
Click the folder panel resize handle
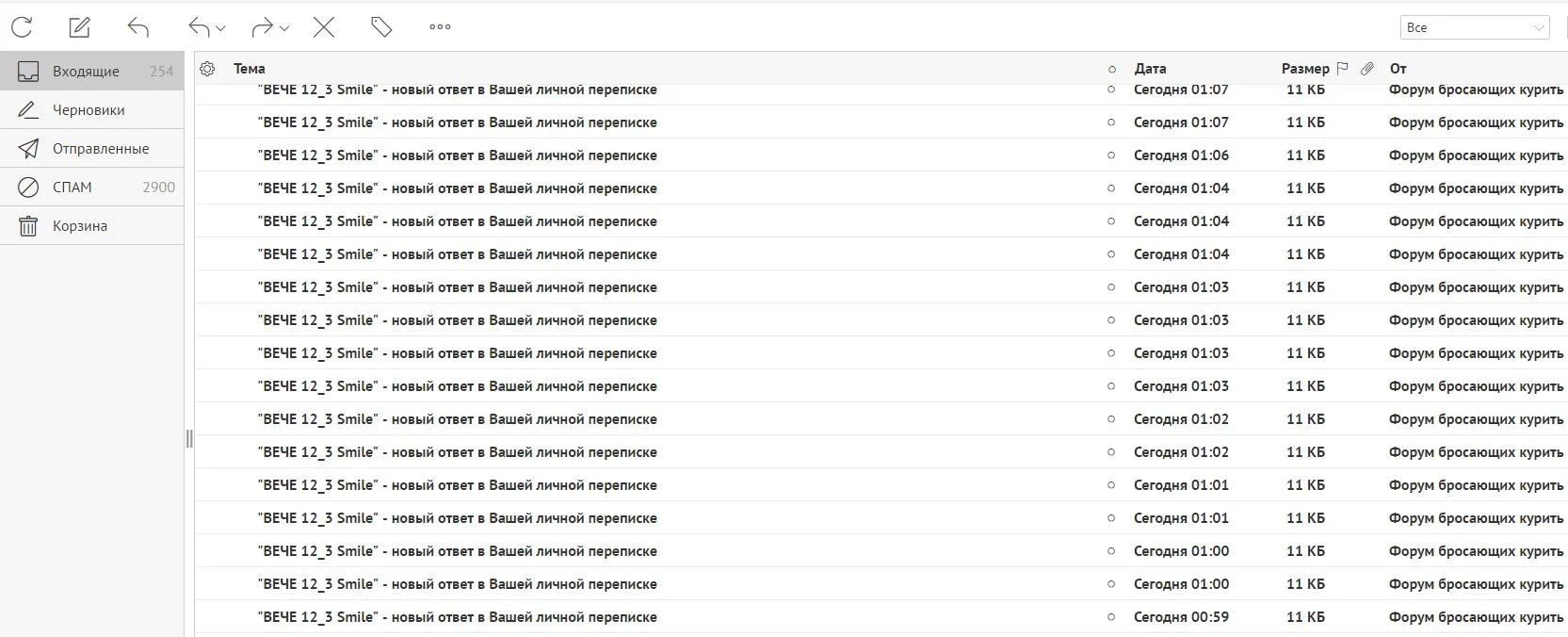tap(189, 438)
